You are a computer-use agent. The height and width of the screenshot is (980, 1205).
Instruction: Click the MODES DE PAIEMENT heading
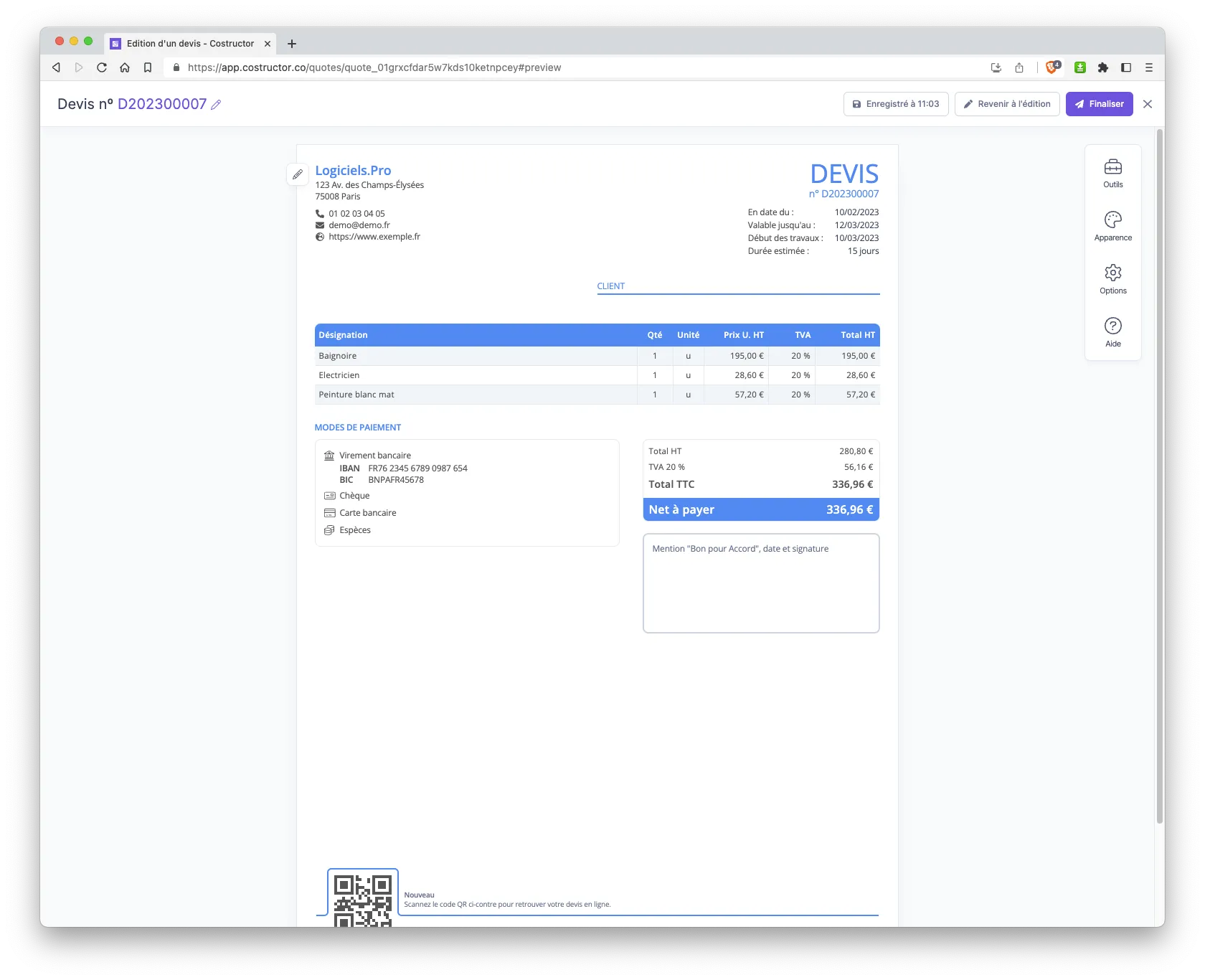[x=357, y=428]
